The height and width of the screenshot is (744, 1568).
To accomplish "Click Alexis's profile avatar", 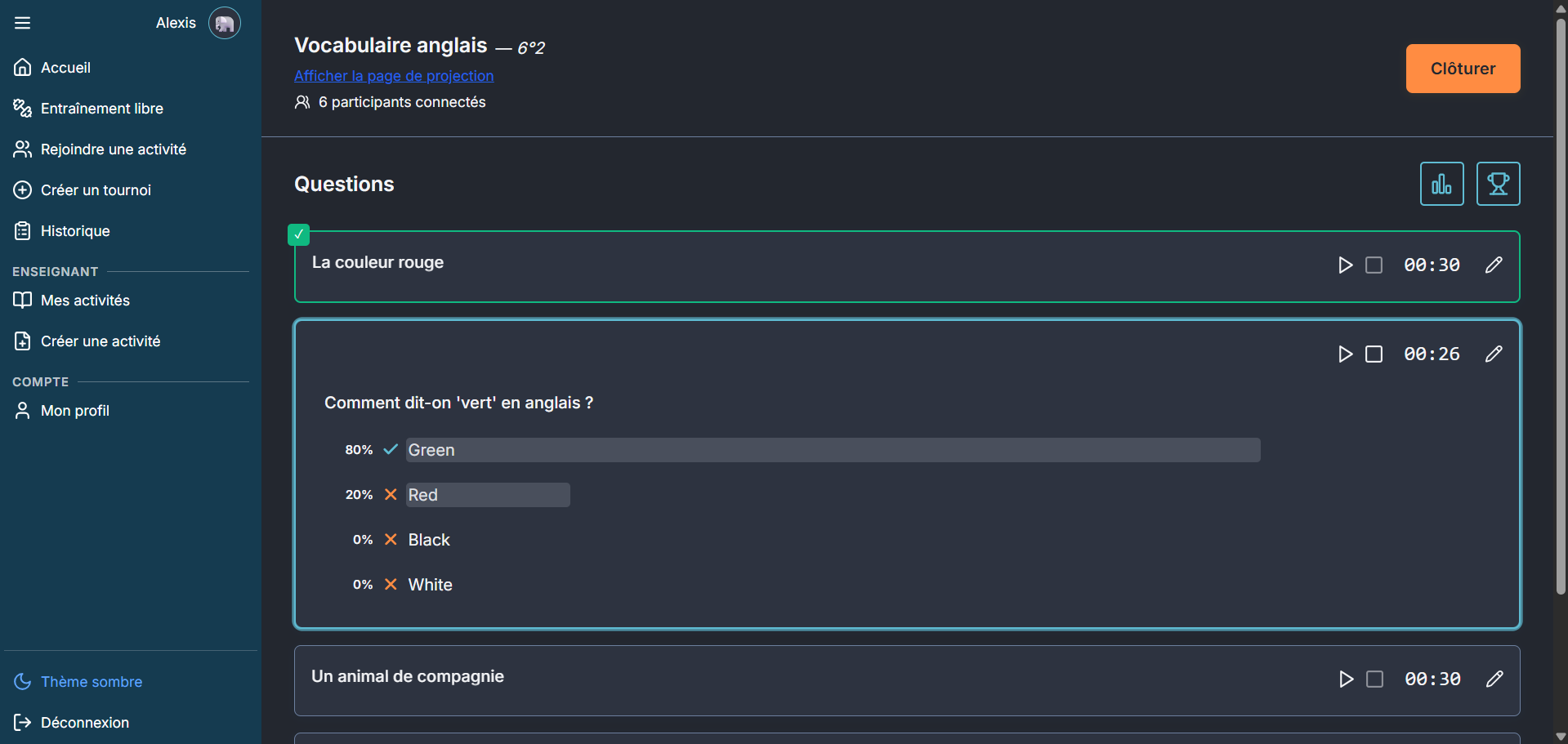I will pyautogui.click(x=224, y=23).
